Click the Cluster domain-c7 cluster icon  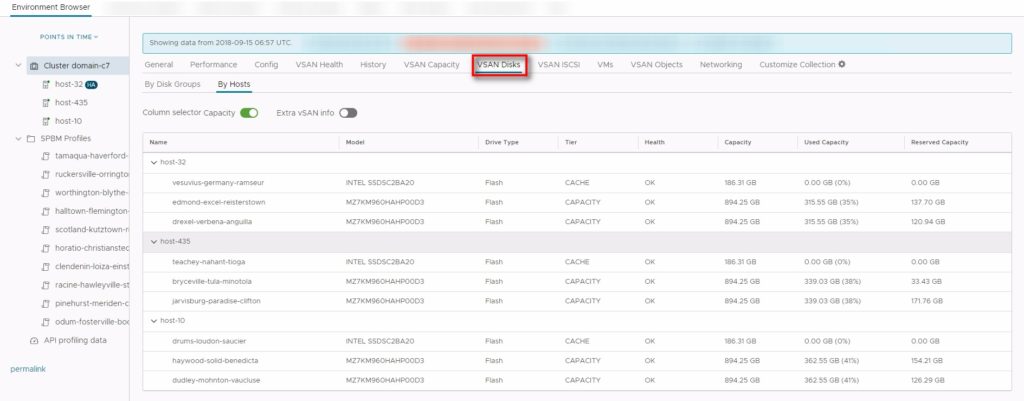pyautogui.click(x=34, y=66)
